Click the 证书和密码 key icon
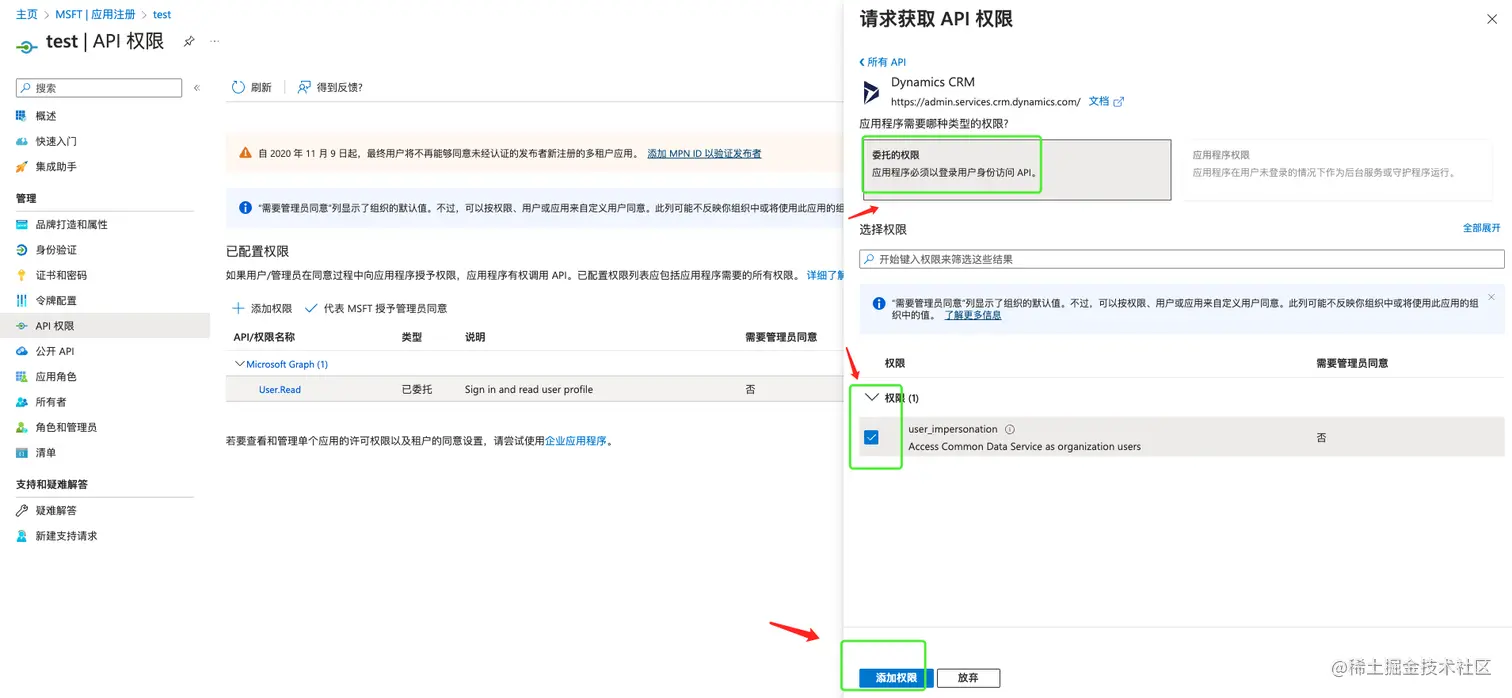Screen dimensions: 1512x698 [22, 275]
